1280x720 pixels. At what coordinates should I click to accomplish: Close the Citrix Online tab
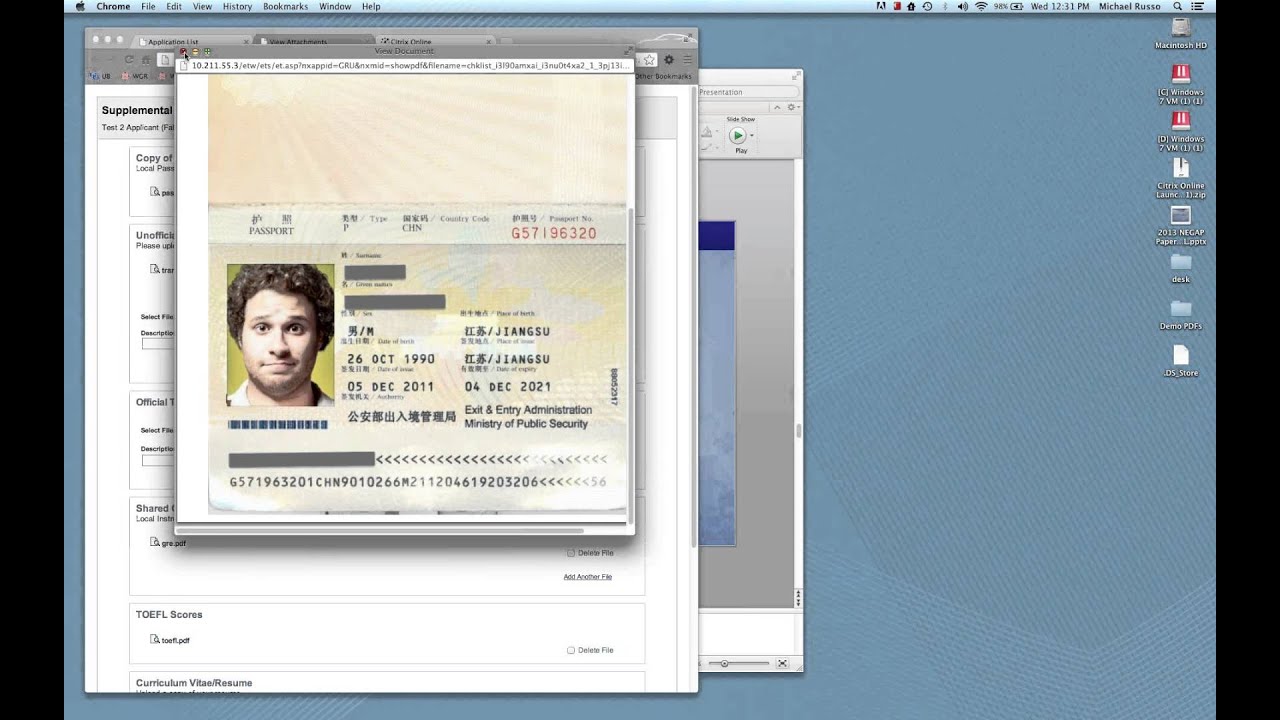tap(489, 42)
